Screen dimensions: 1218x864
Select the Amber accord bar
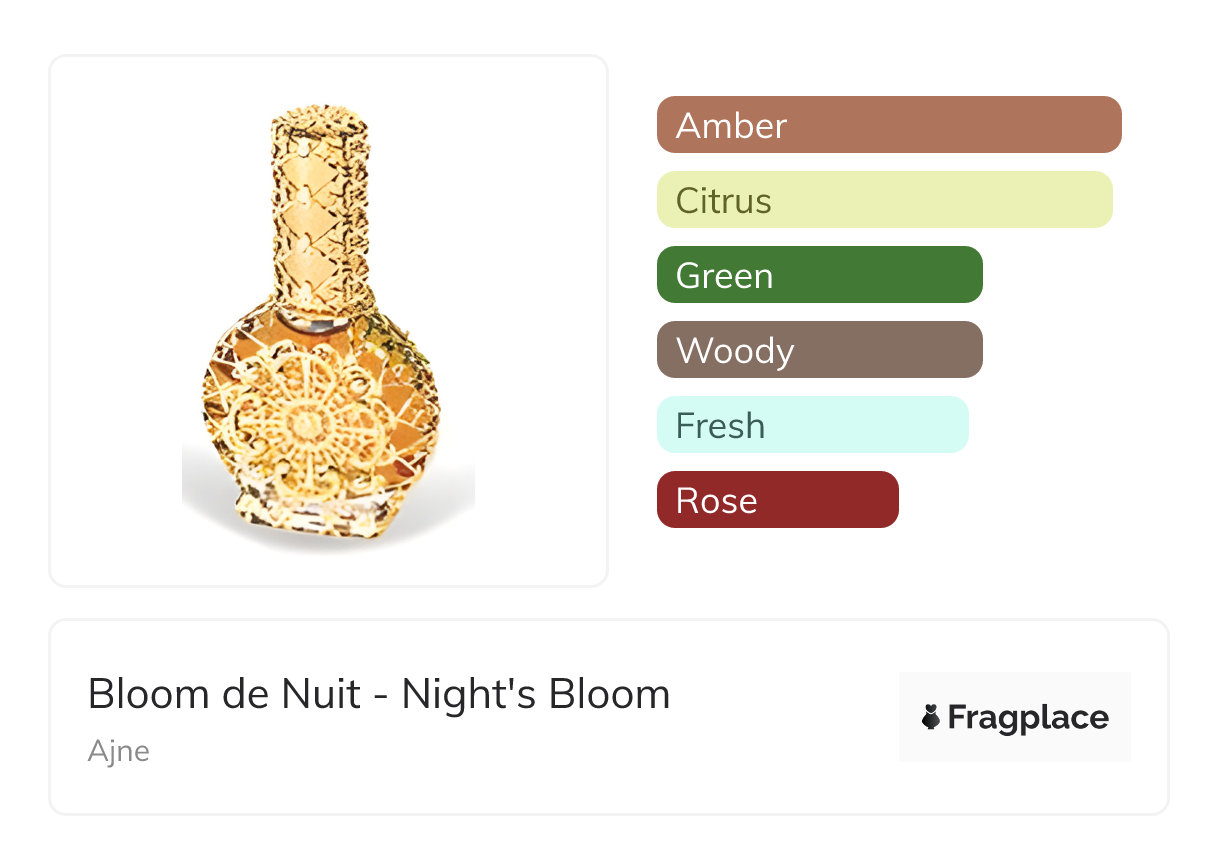(x=888, y=125)
